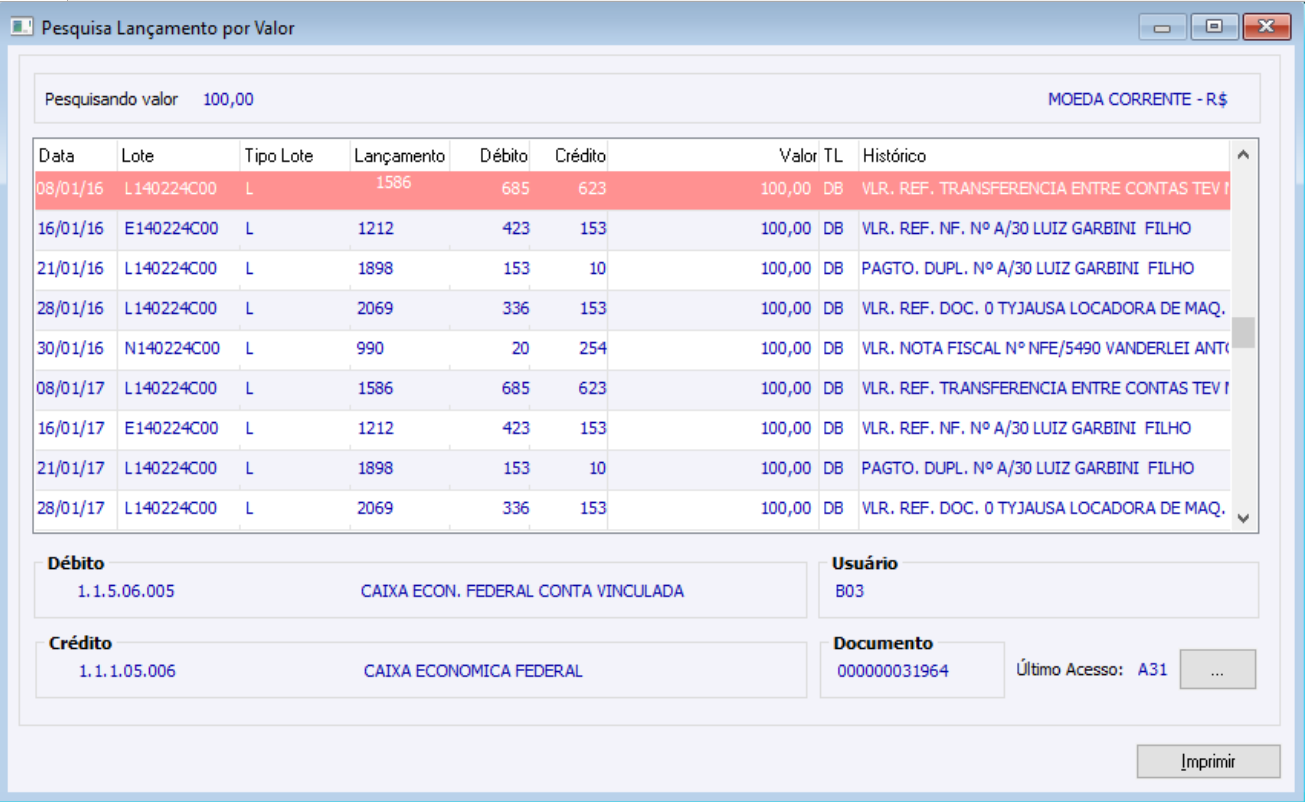Click the TL column header
This screenshot has height=802, width=1305.
839,155
